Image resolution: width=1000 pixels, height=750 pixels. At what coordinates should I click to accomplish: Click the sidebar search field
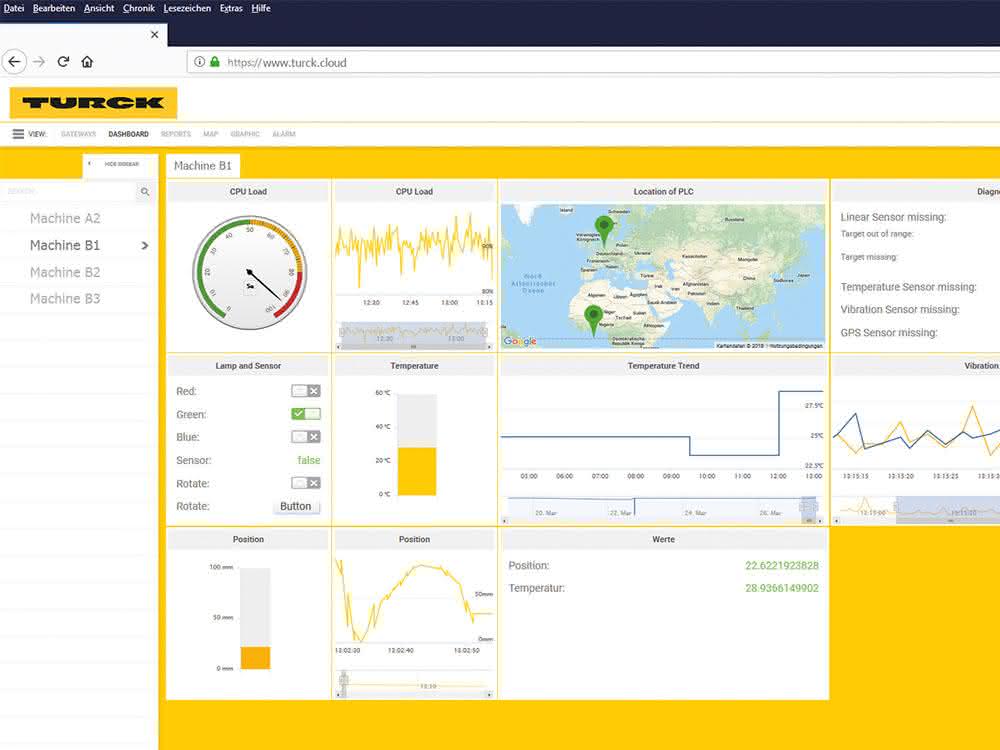[68, 191]
